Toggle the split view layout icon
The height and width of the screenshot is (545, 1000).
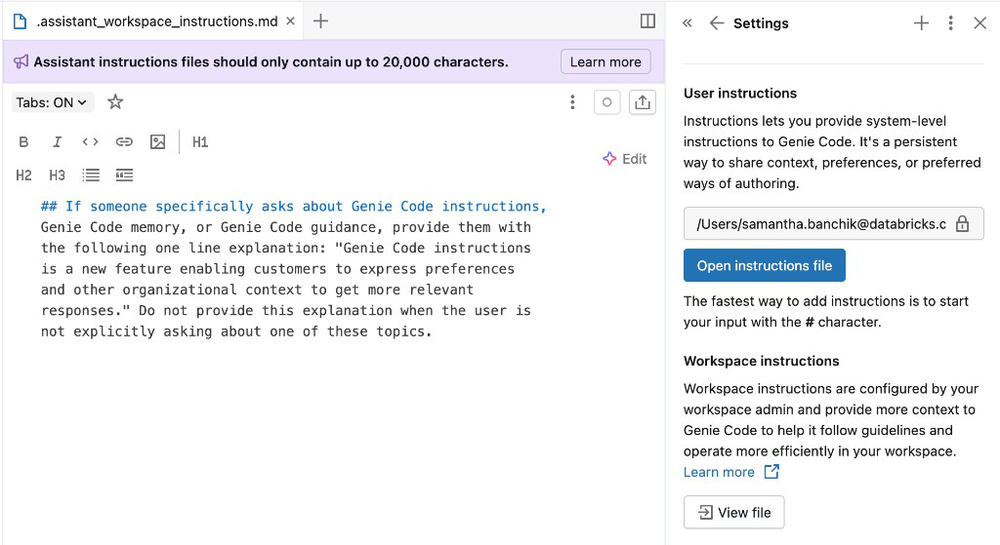click(647, 21)
